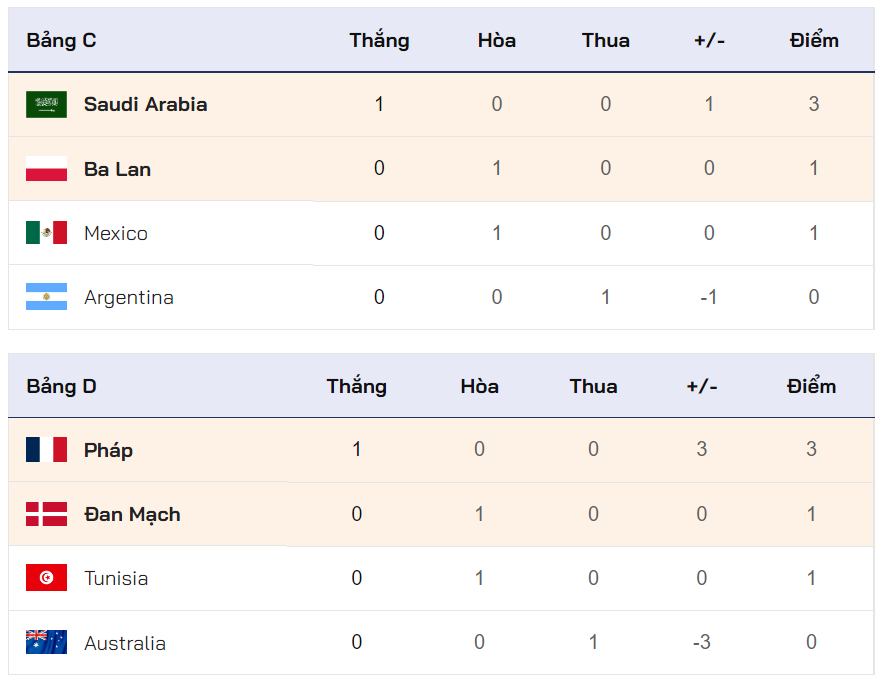This screenshot has width=880, height=681.
Task: Open the Pháp team link
Action: (x=108, y=450)
